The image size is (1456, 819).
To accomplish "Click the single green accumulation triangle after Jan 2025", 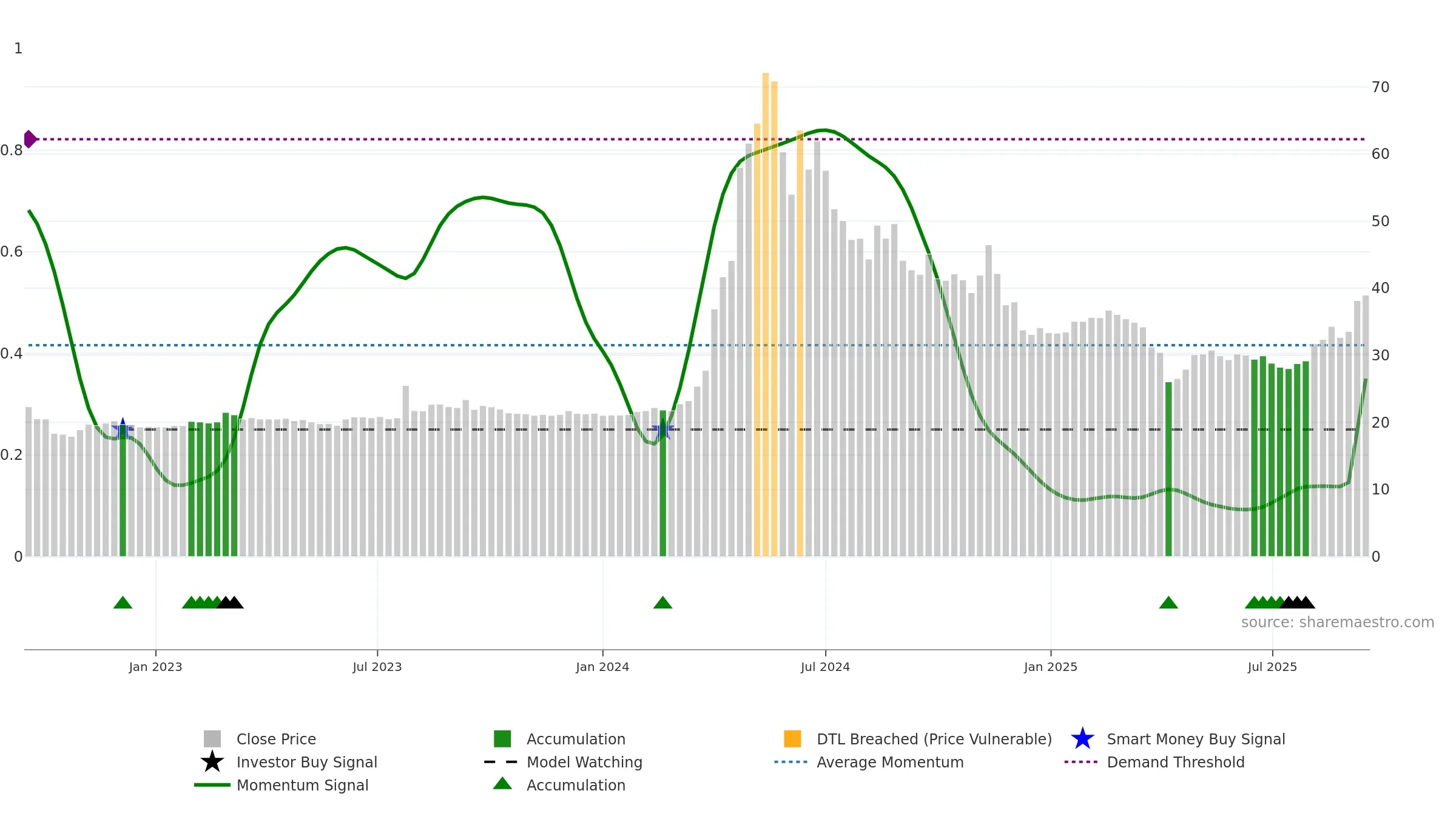I will (x=1168, y=602).
